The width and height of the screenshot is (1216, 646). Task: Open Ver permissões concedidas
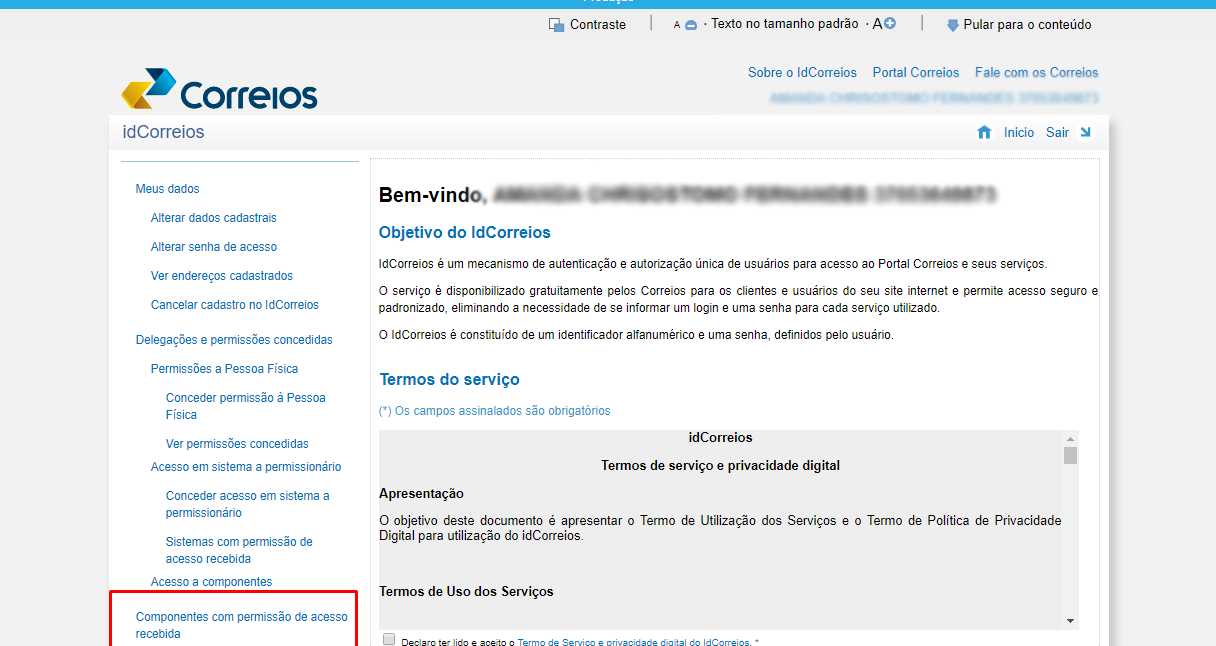click(237, 443)
